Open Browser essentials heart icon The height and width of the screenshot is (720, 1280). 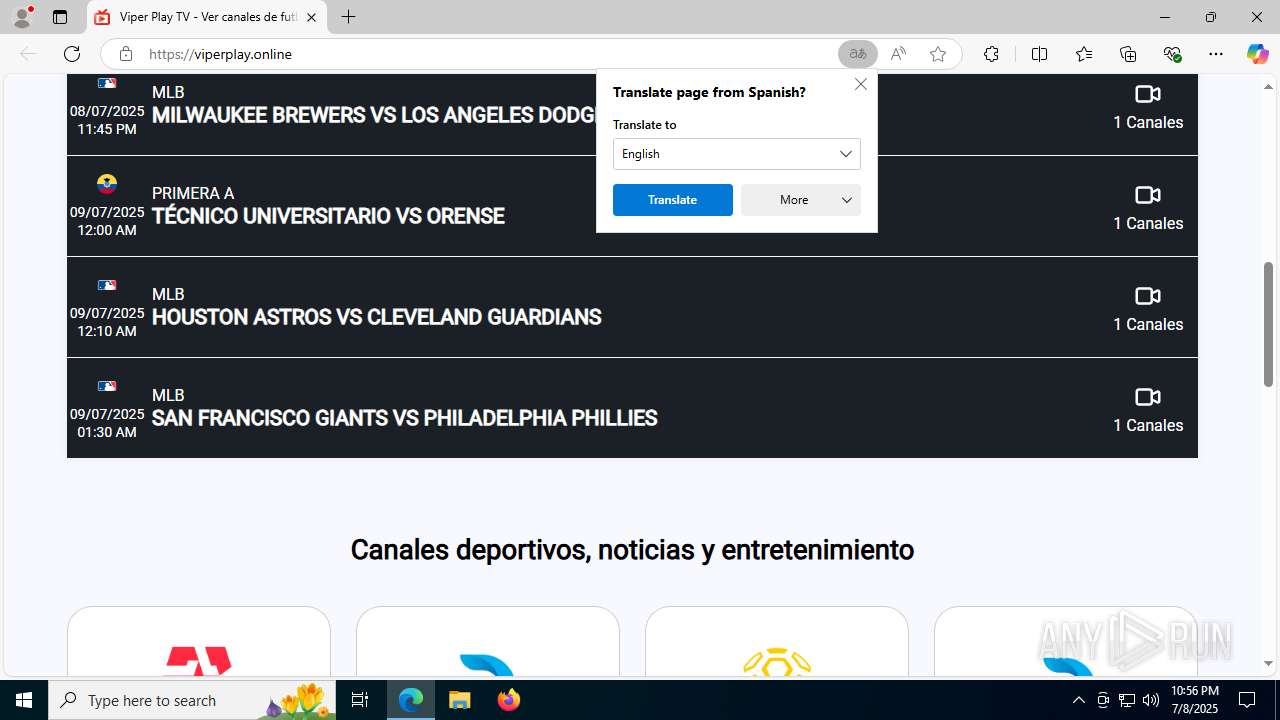point(1172,54)
